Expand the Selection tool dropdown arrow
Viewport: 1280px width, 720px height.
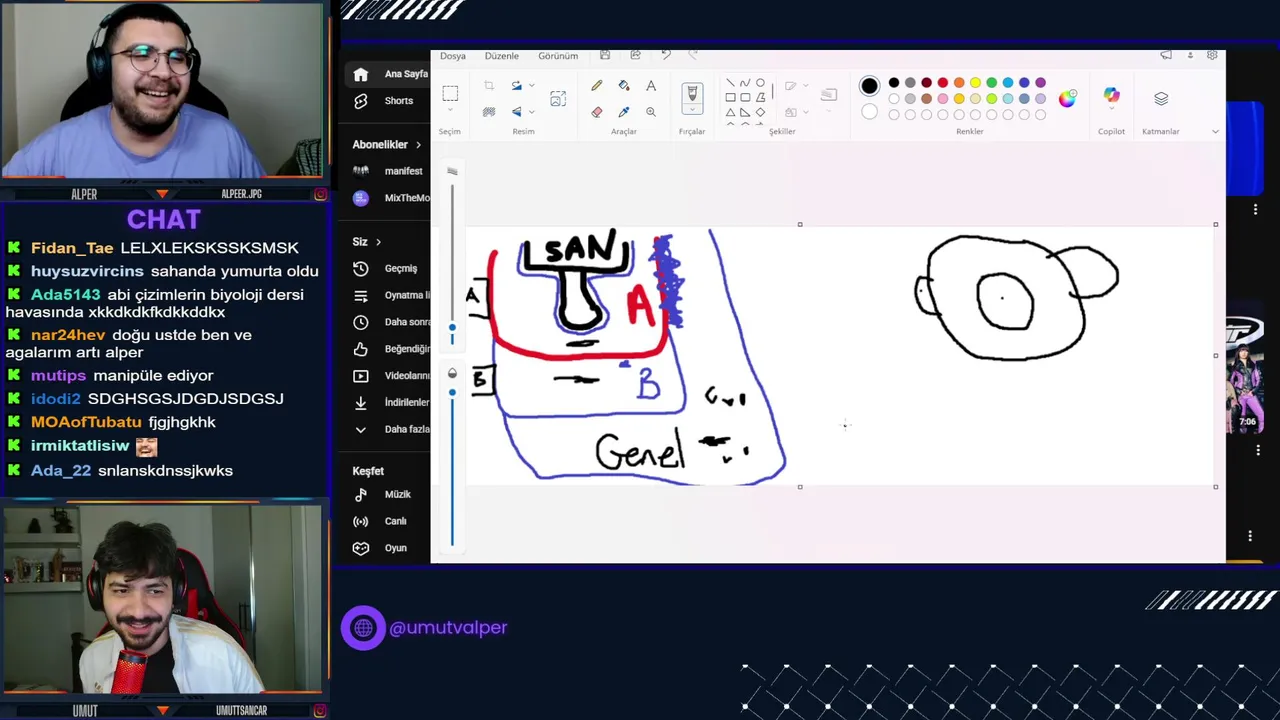pyautogui.click(x=450, y=110)
